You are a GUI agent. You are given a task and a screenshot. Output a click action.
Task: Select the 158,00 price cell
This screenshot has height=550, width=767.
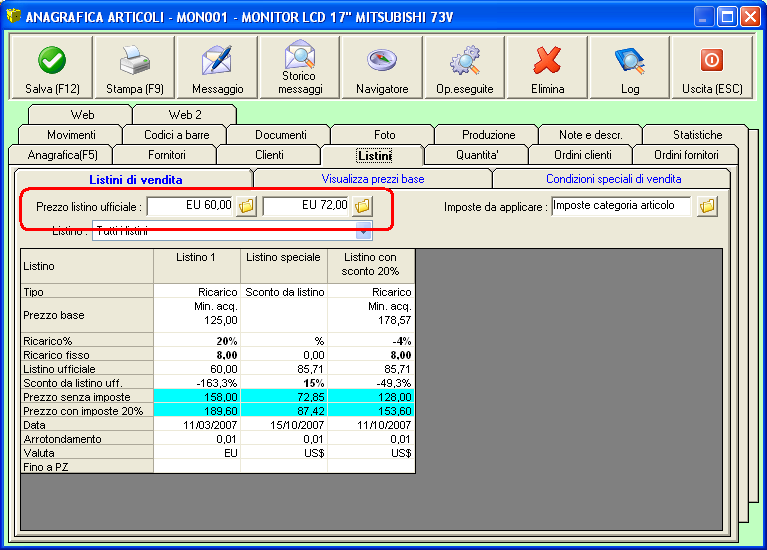click(x=197, y=397)
